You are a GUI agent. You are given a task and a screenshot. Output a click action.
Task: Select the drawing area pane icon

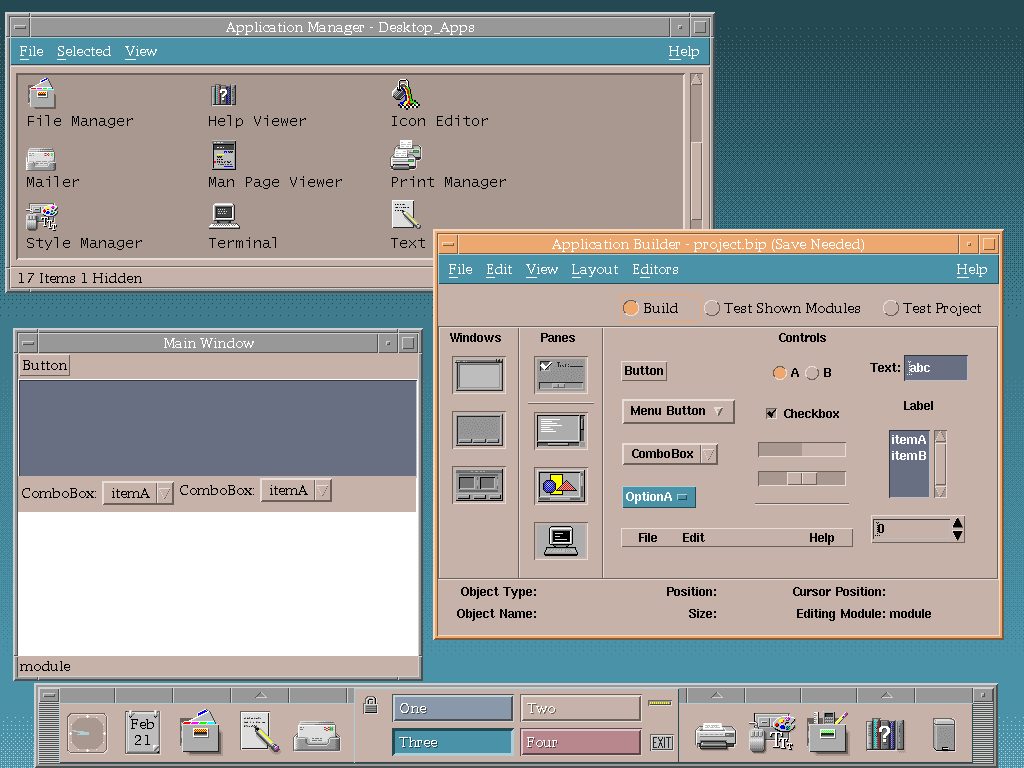click(561, 485)
